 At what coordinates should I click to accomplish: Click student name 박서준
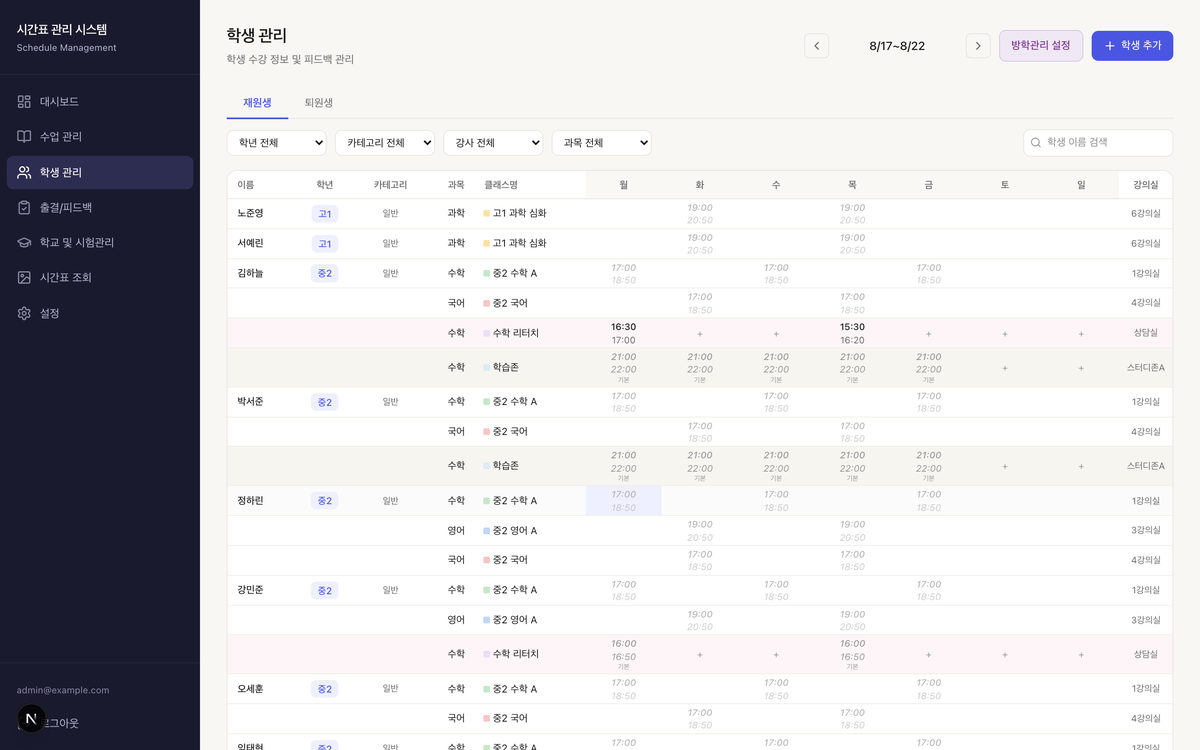251,402
